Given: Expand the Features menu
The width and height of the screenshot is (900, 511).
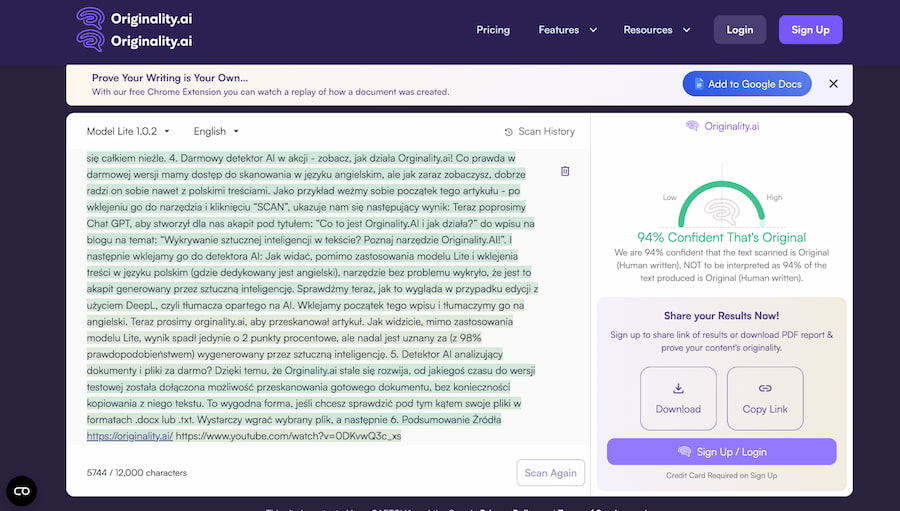Looking at the screenshot, I should click(x=567, y=30).
